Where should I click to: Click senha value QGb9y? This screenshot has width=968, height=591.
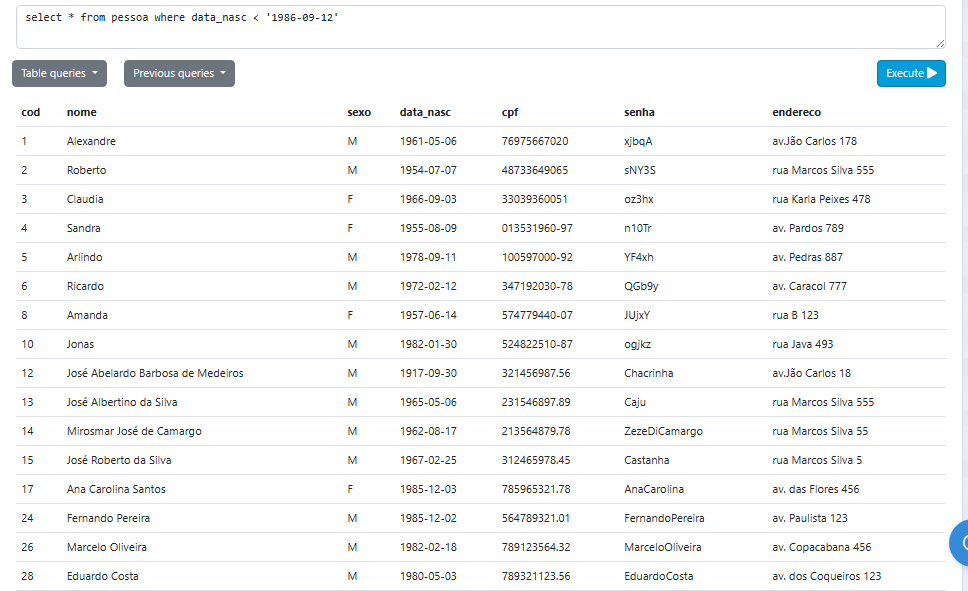pyautogui.click(x=641, y=287)
